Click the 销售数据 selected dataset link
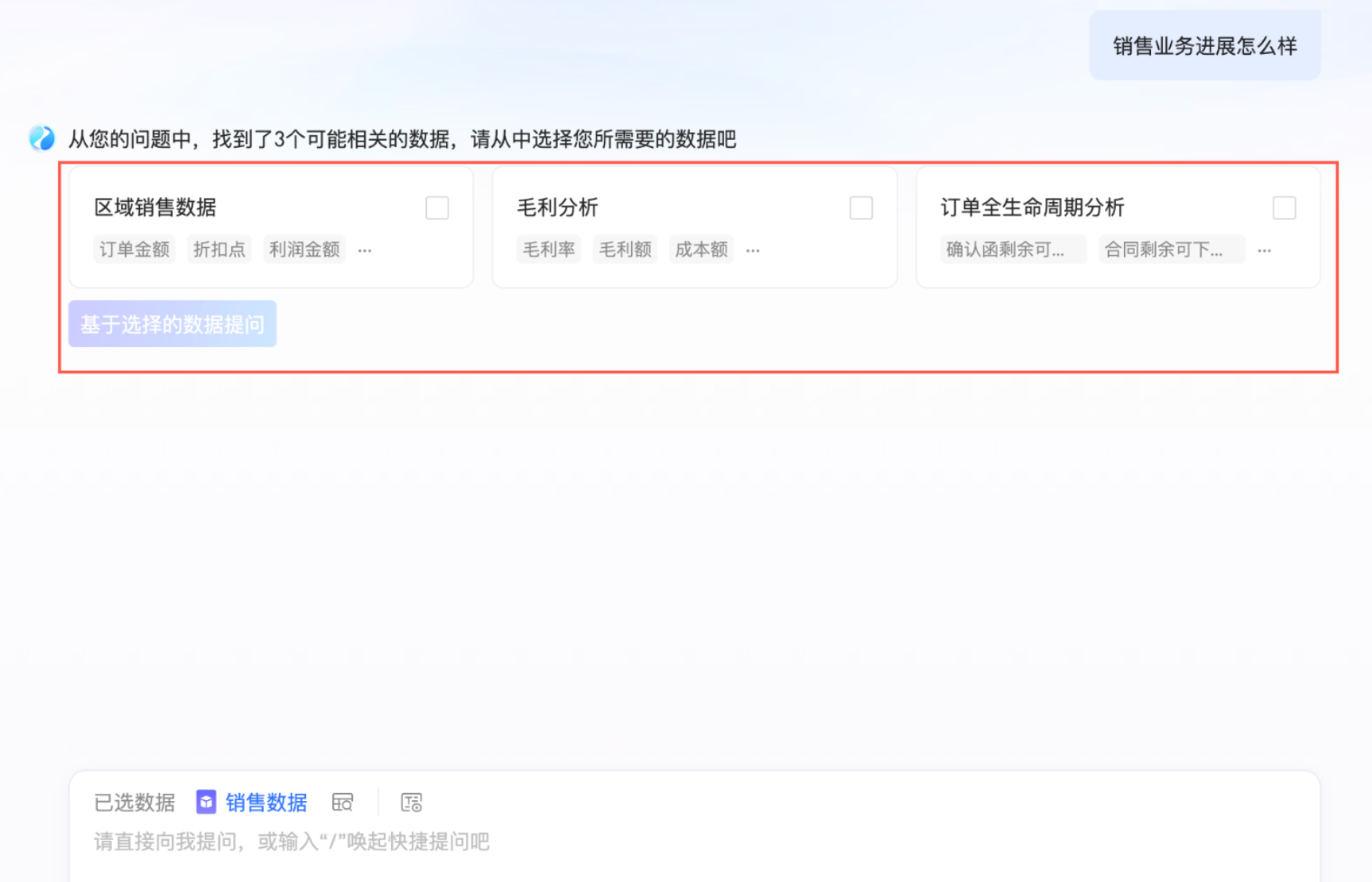Viewport: 1372px width, 882px height. click(x=266, y=803)
